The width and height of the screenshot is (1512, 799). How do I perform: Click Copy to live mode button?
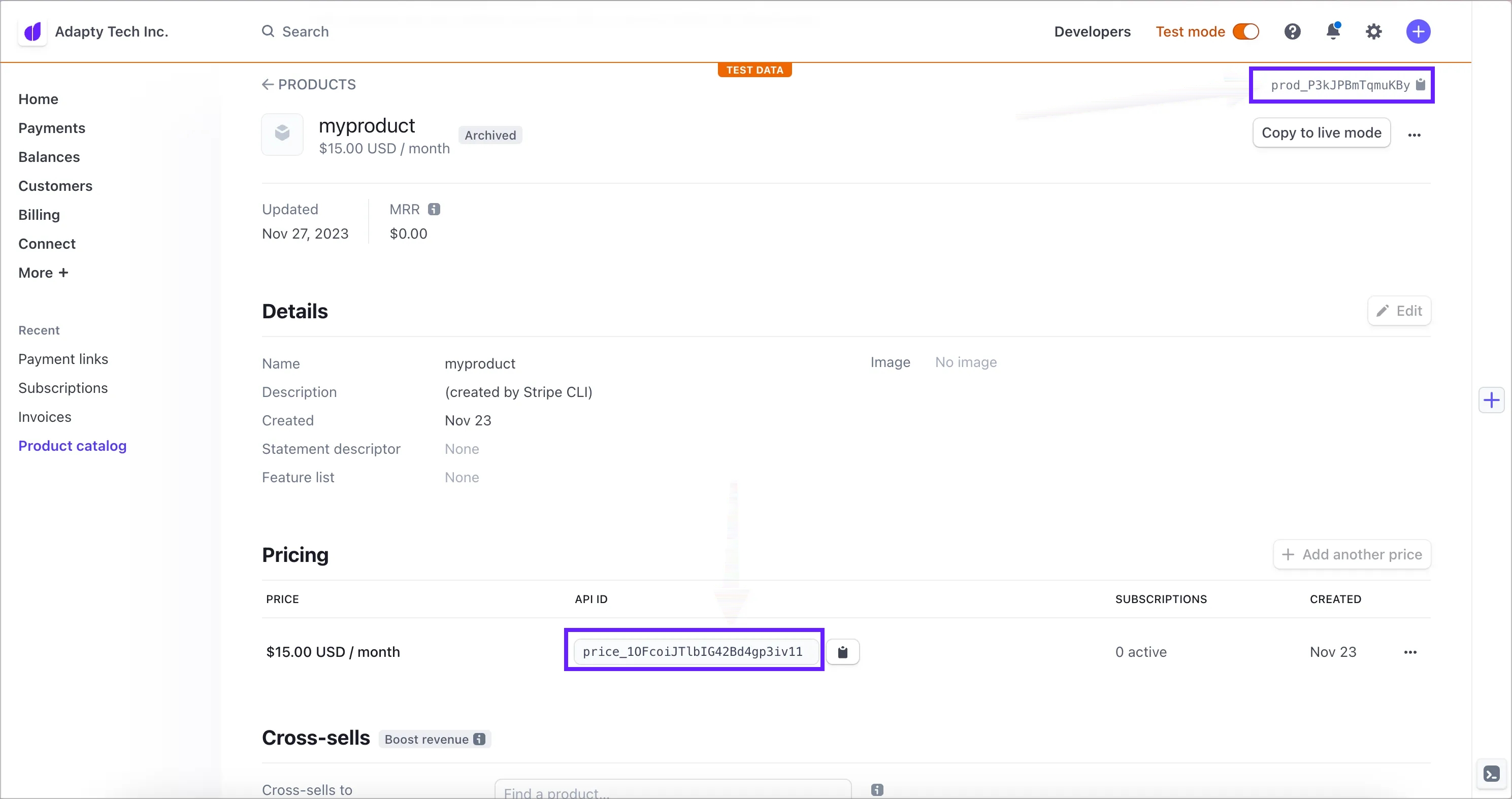click(1321, 133)
